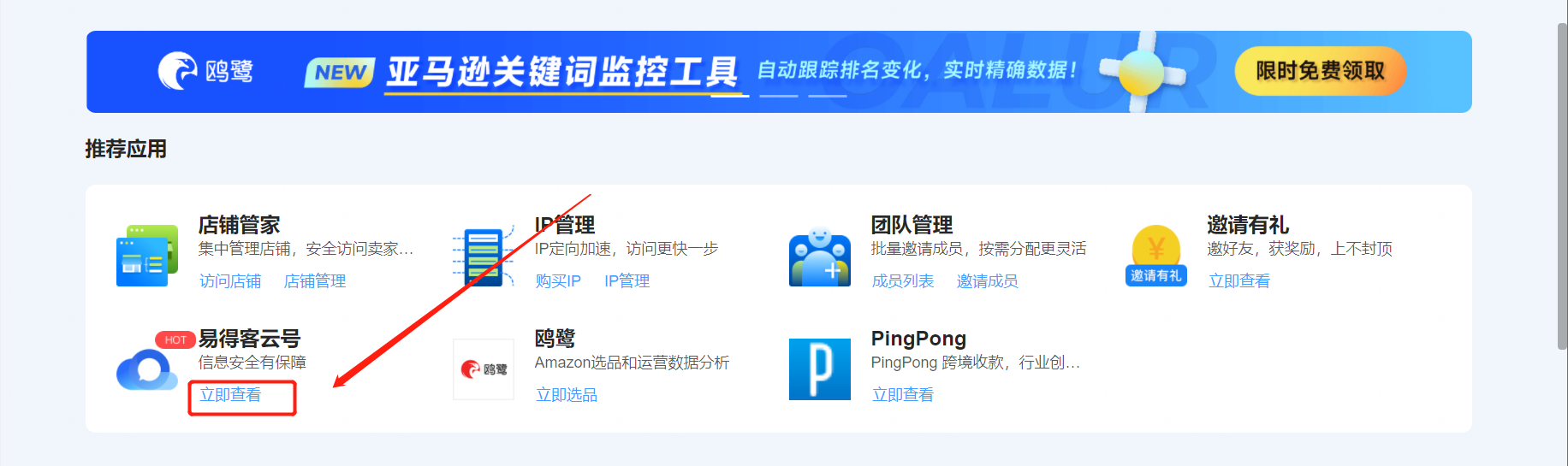The width and height of the screenshot is (1568, 466).
Task: Click 立即查看 under PingPong
Action: click(902, 395)
